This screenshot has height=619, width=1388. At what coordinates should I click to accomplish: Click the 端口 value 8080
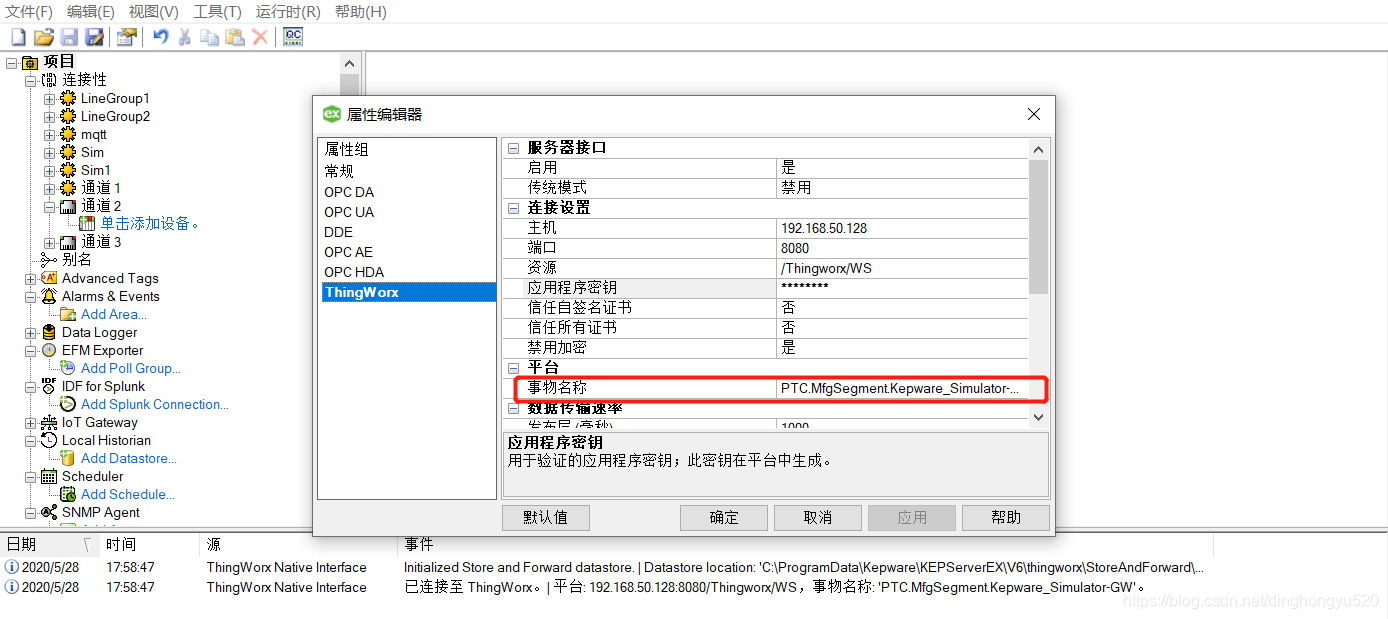click(902, 248)
